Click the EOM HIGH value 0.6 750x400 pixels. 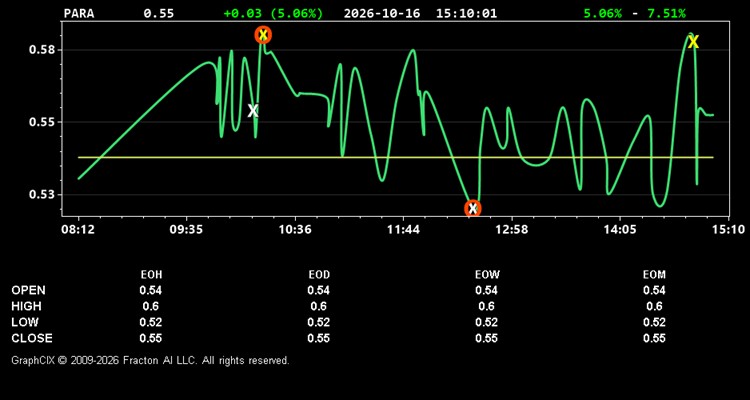(x=654, y=306)
